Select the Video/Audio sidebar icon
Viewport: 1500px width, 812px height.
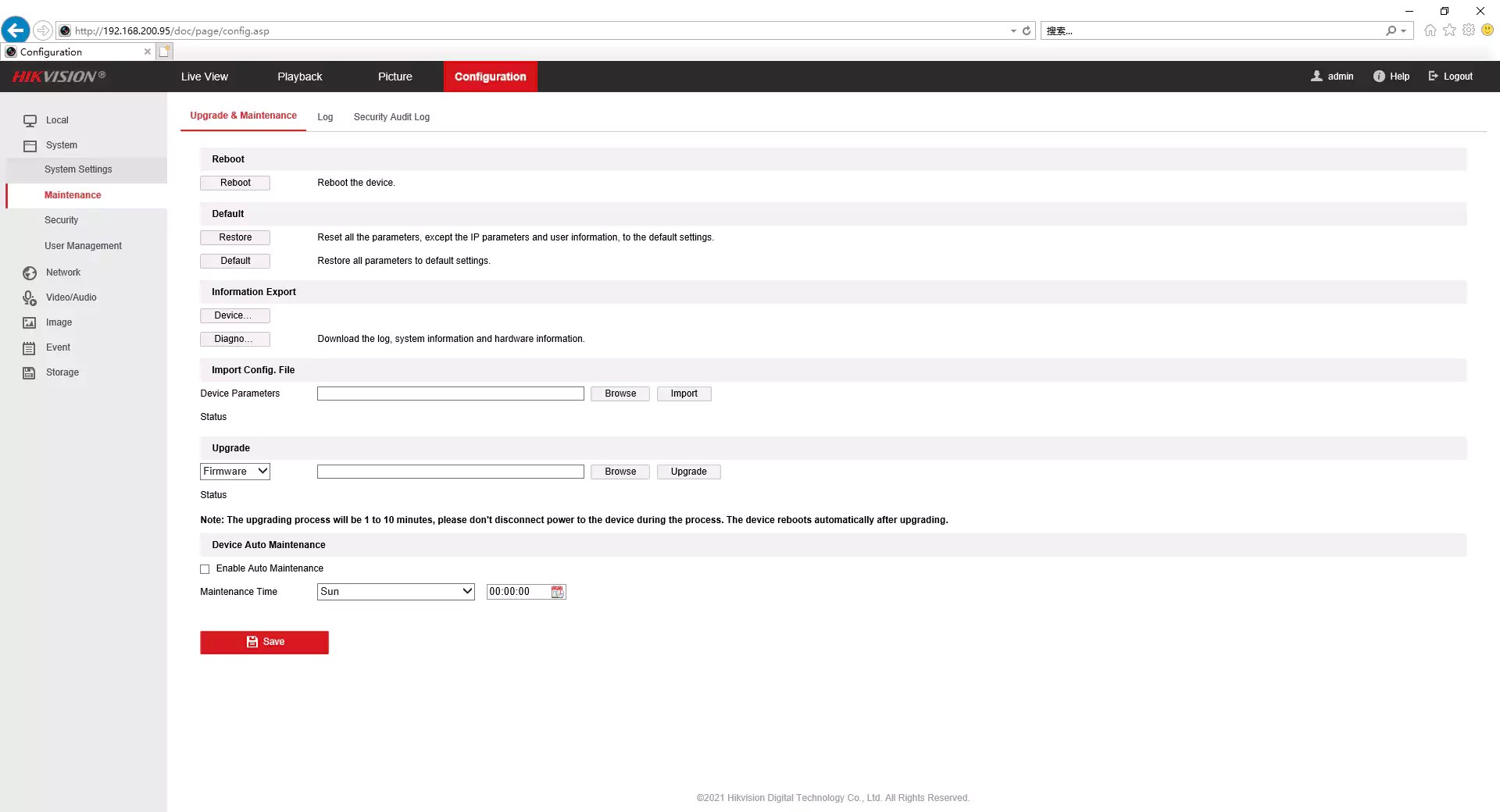[29, 297]
